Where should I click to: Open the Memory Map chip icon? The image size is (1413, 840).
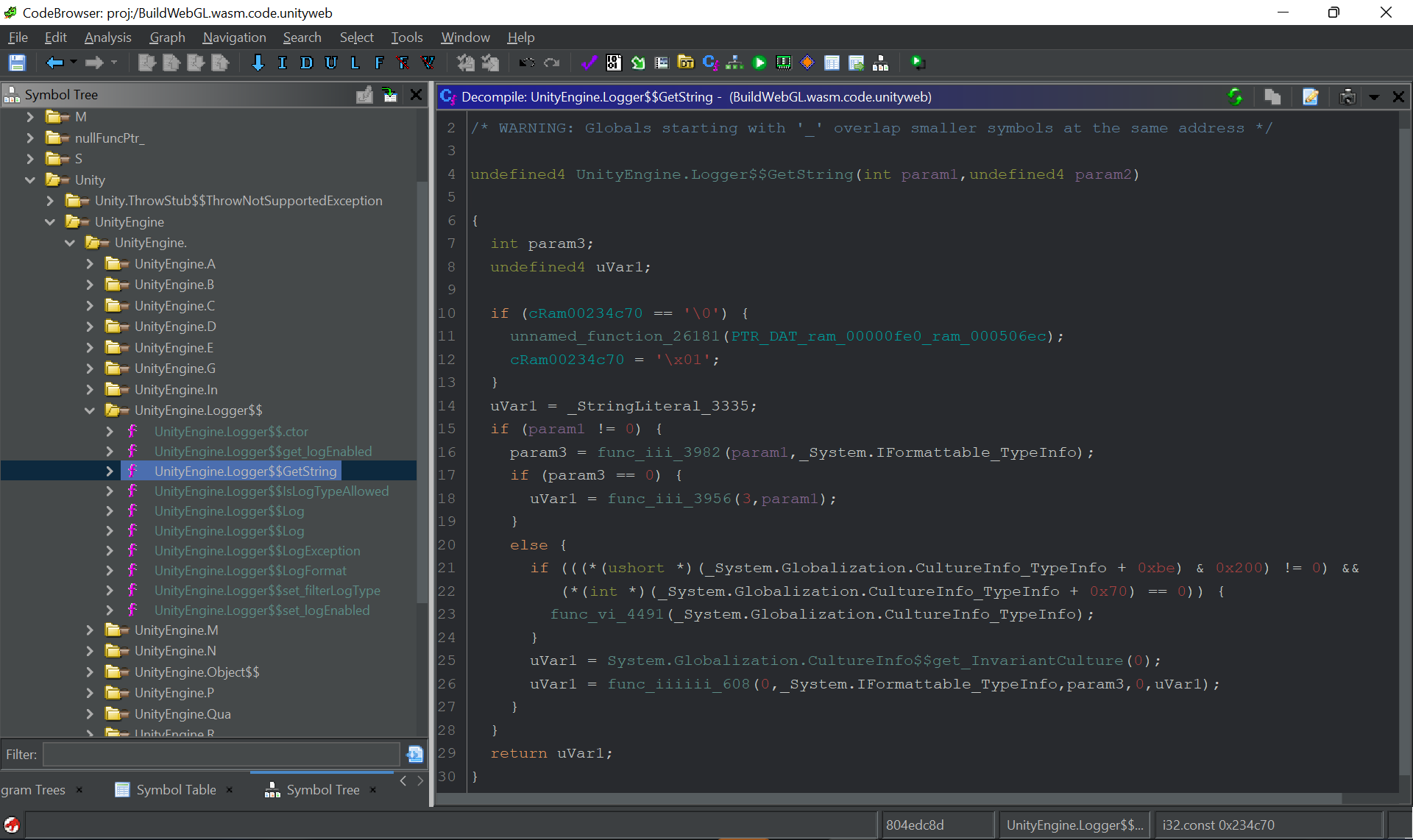pos(784,63)
